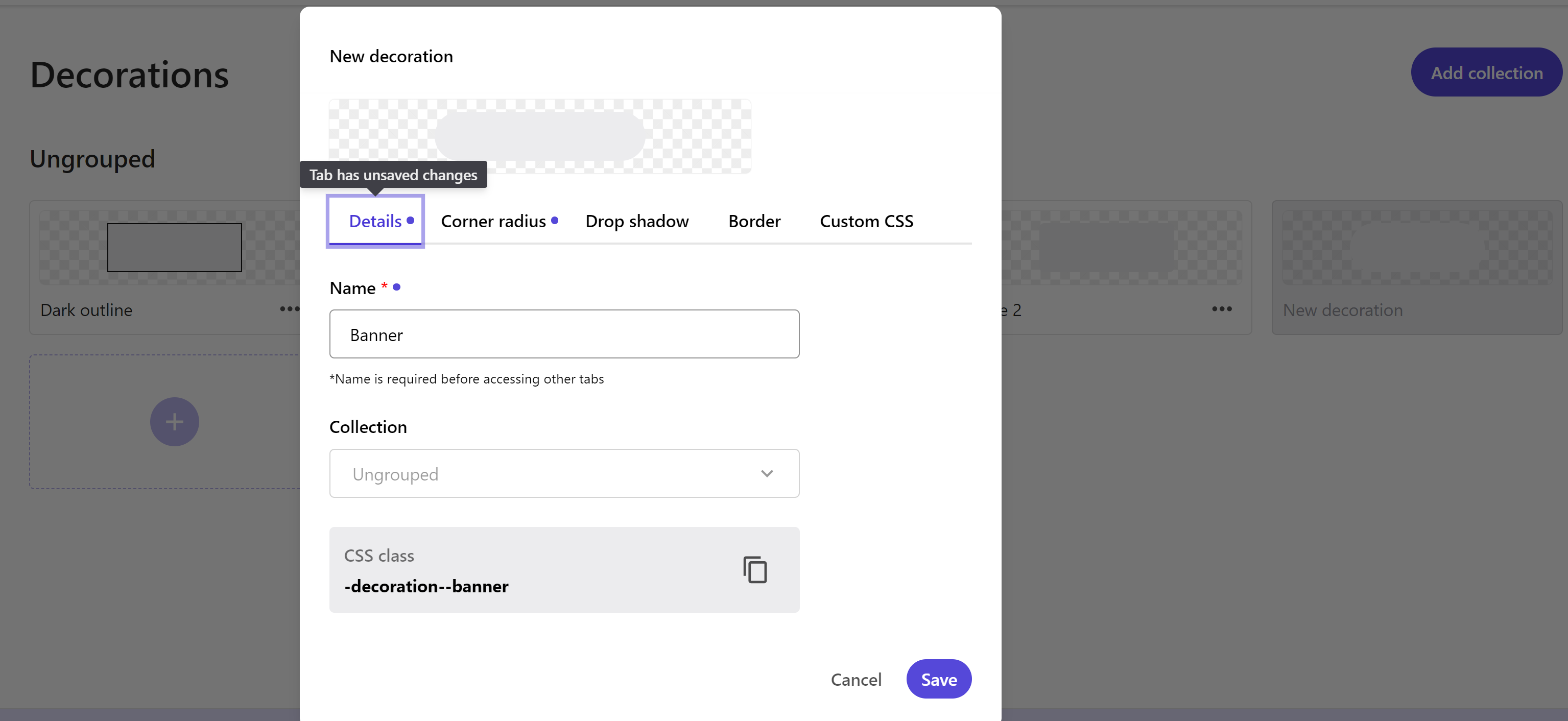
Task: Click the 'New decoration' dialog title
Action: pos(391,56)
